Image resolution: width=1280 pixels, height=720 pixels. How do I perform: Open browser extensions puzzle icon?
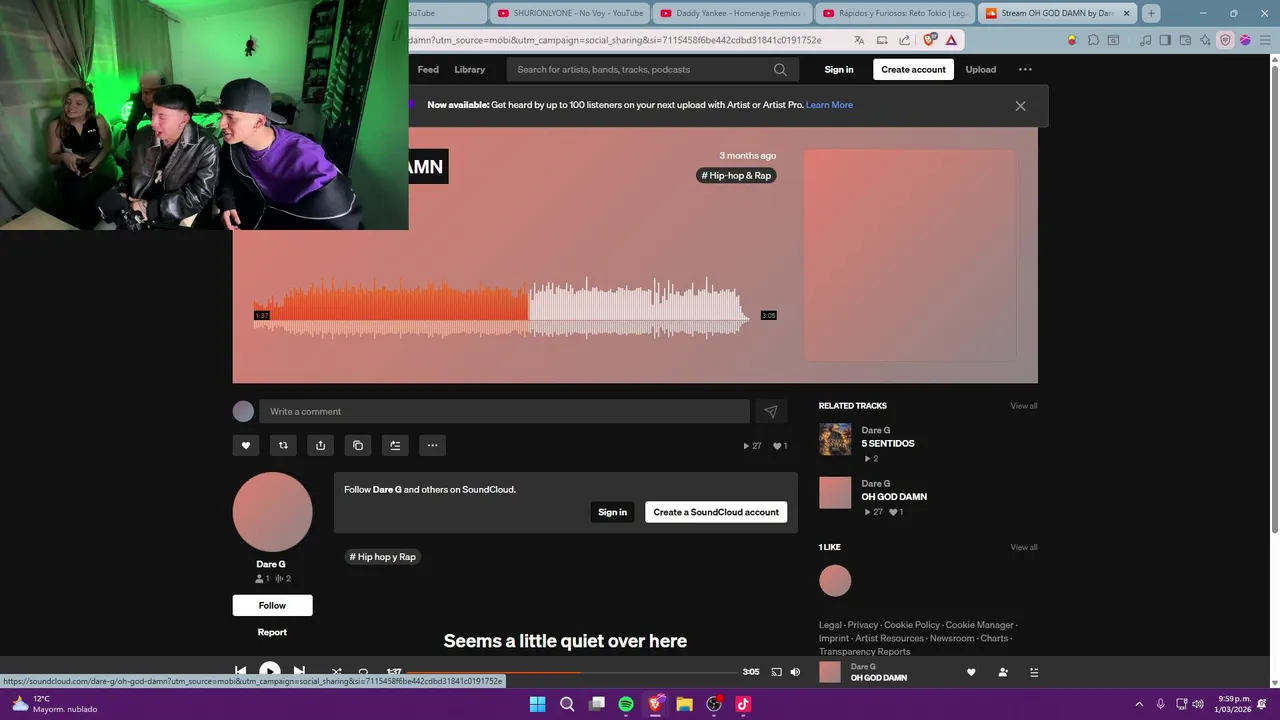[x=1093, y=40]
